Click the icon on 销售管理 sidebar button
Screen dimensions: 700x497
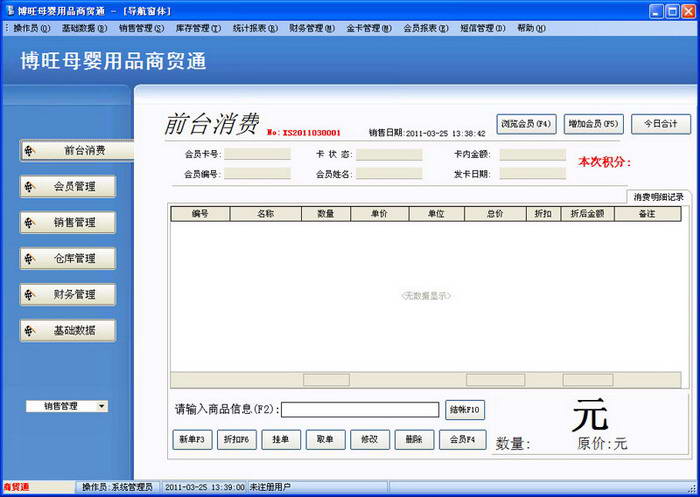click(x=29, y=223)
